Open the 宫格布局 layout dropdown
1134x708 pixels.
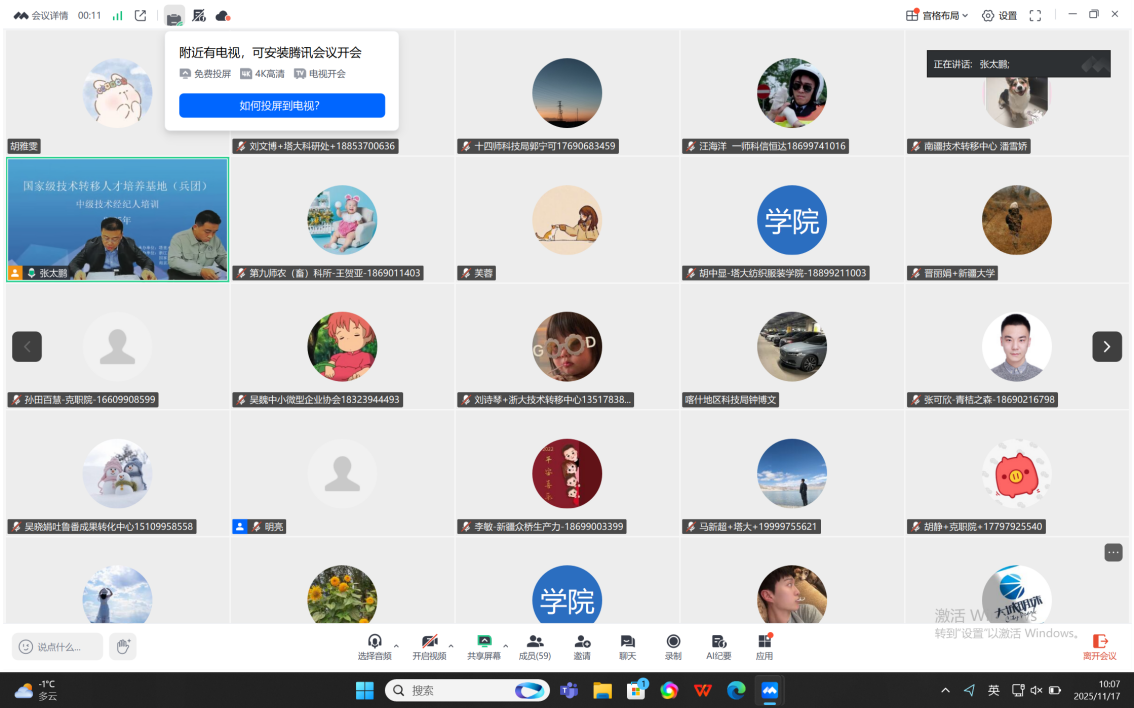[937, 15]
